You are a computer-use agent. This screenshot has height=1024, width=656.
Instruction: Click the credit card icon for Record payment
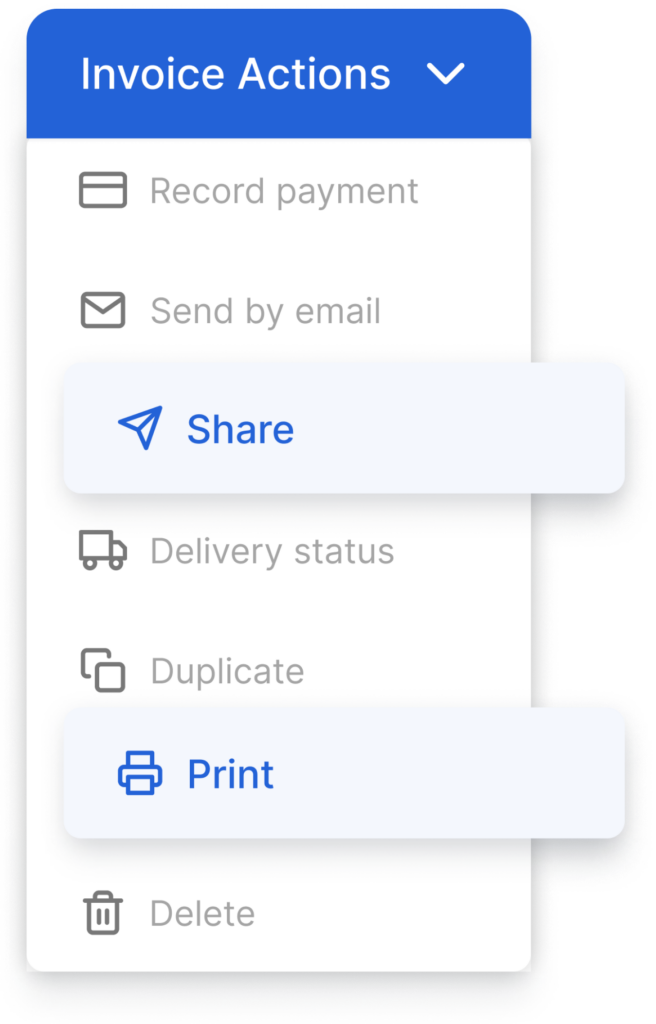(x=103, y=190)
